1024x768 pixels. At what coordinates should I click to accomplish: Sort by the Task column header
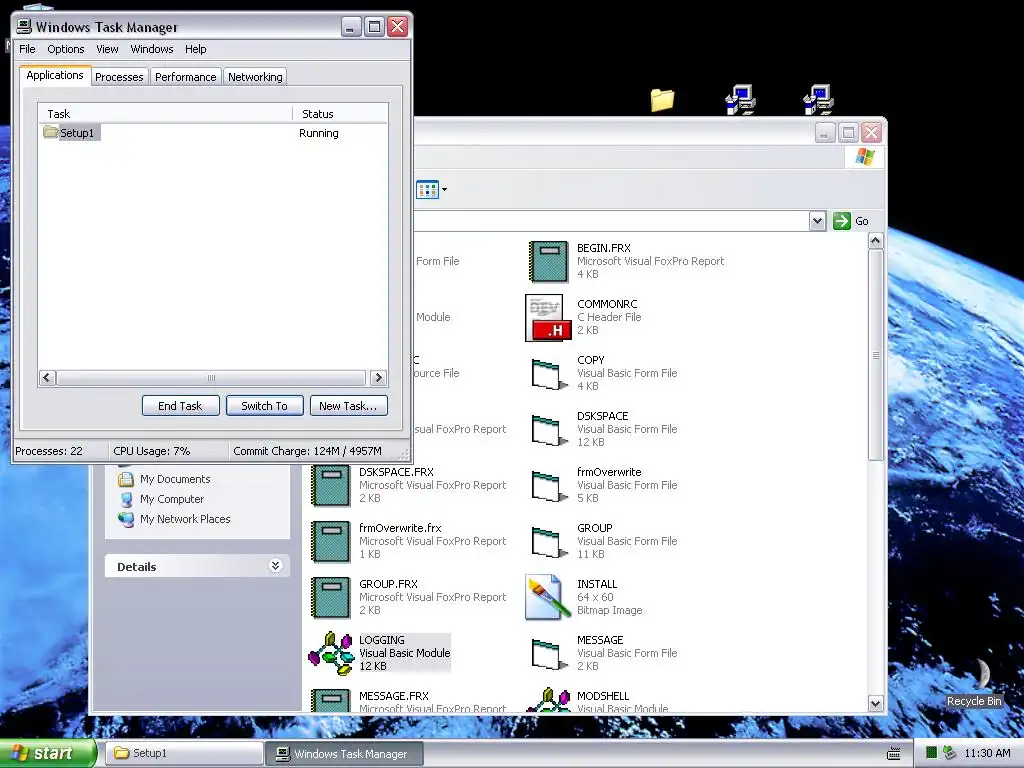[x=165, y=114]
